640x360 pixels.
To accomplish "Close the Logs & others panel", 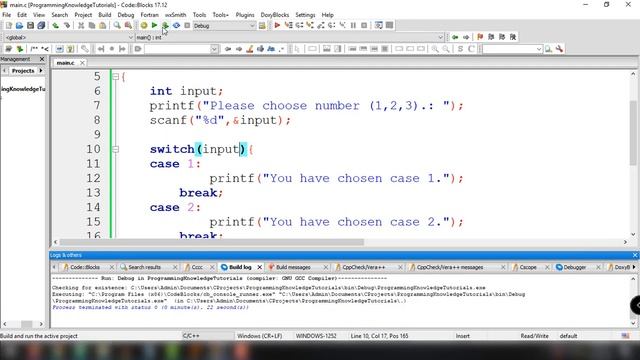I will click(x=635, y=255).
